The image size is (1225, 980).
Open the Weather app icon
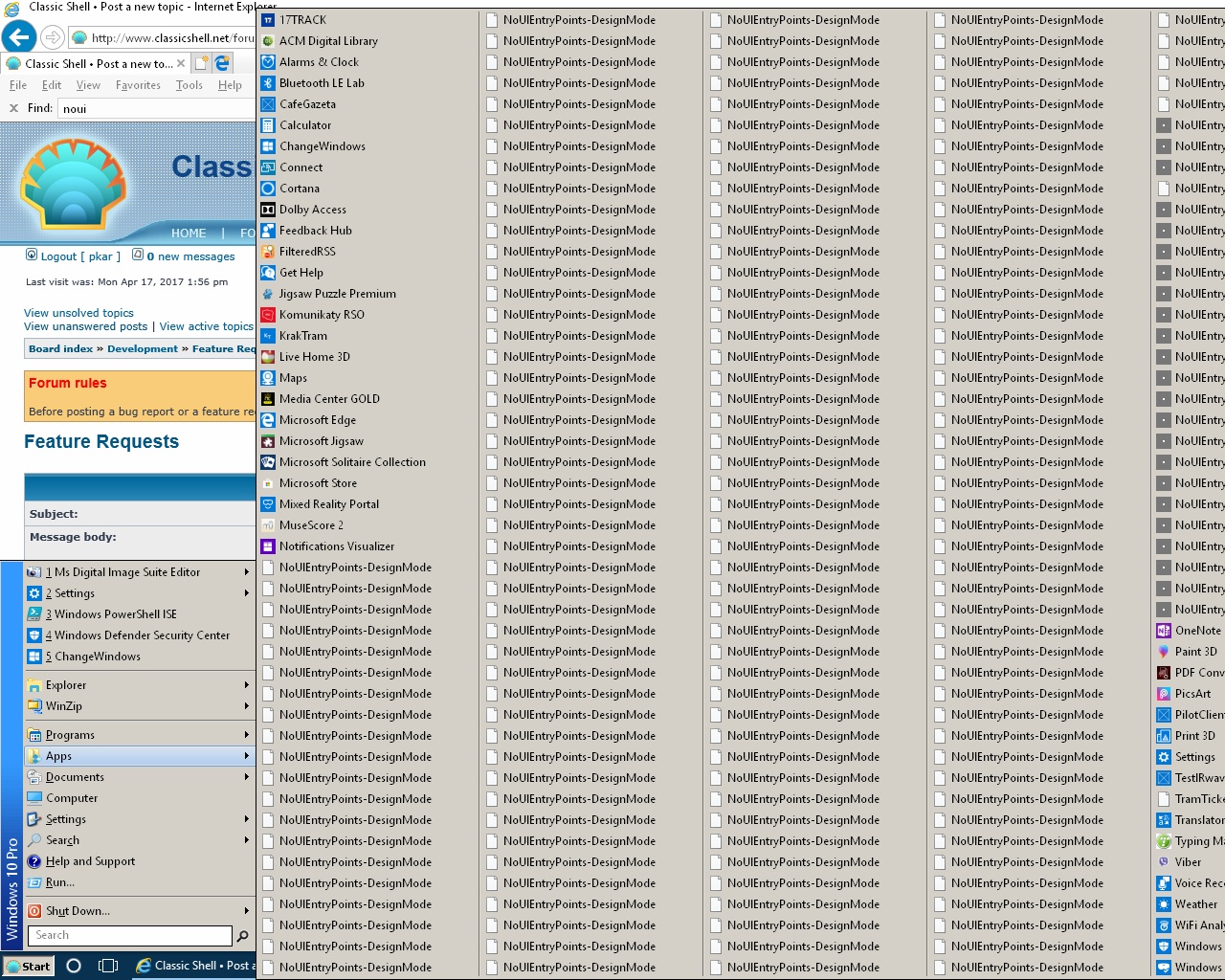click(1164, 904)
